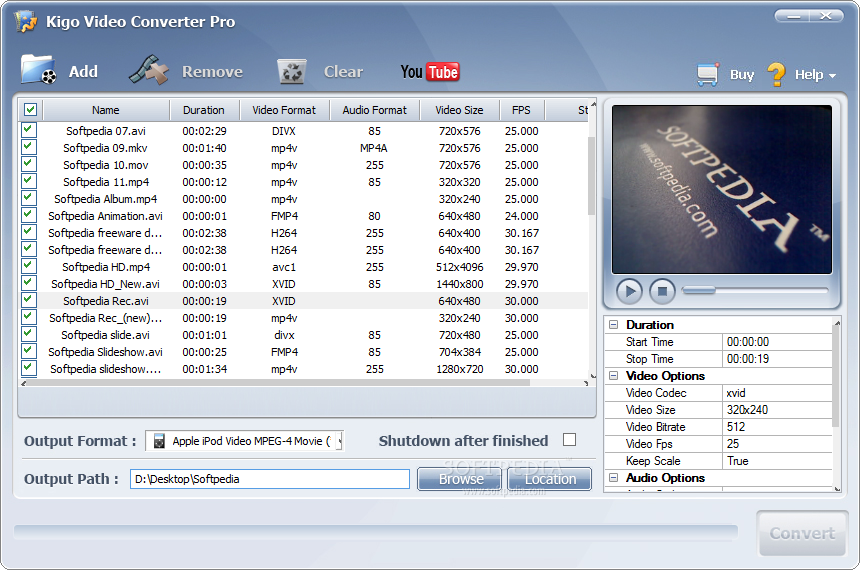860x570 pixels.
Task: Click the Convert button
Action: pyautogui.click(x=802, y=533)
